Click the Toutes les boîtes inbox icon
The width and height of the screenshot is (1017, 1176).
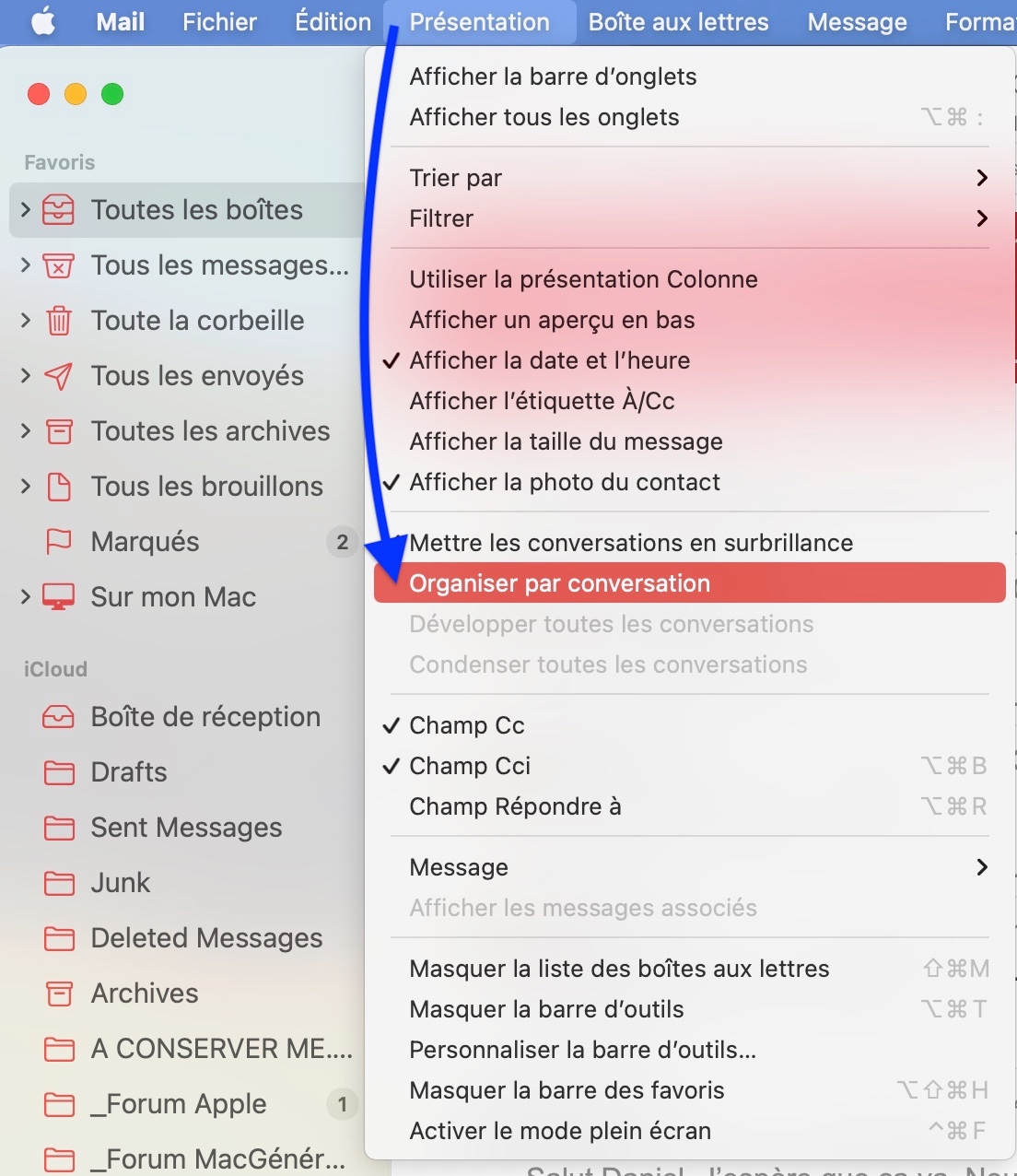click(58, 210)
